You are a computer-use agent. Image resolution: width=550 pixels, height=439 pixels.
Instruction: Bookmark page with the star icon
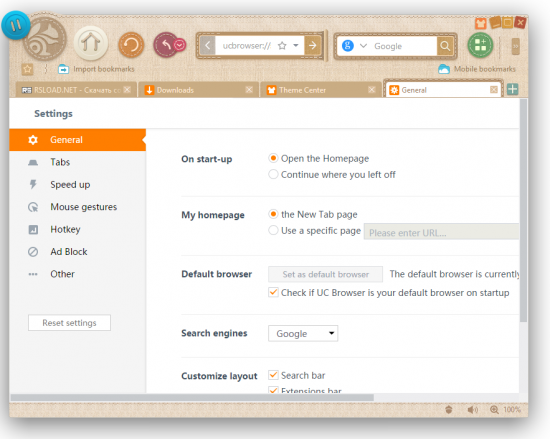pyautogui.click(x=282, y=46)
